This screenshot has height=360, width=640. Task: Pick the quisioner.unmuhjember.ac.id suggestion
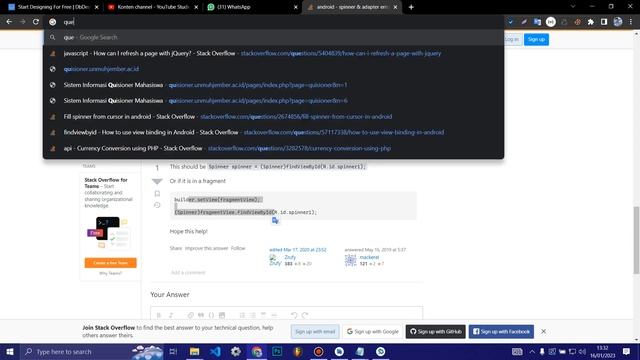pyautogui.click(x=273, y=69)
